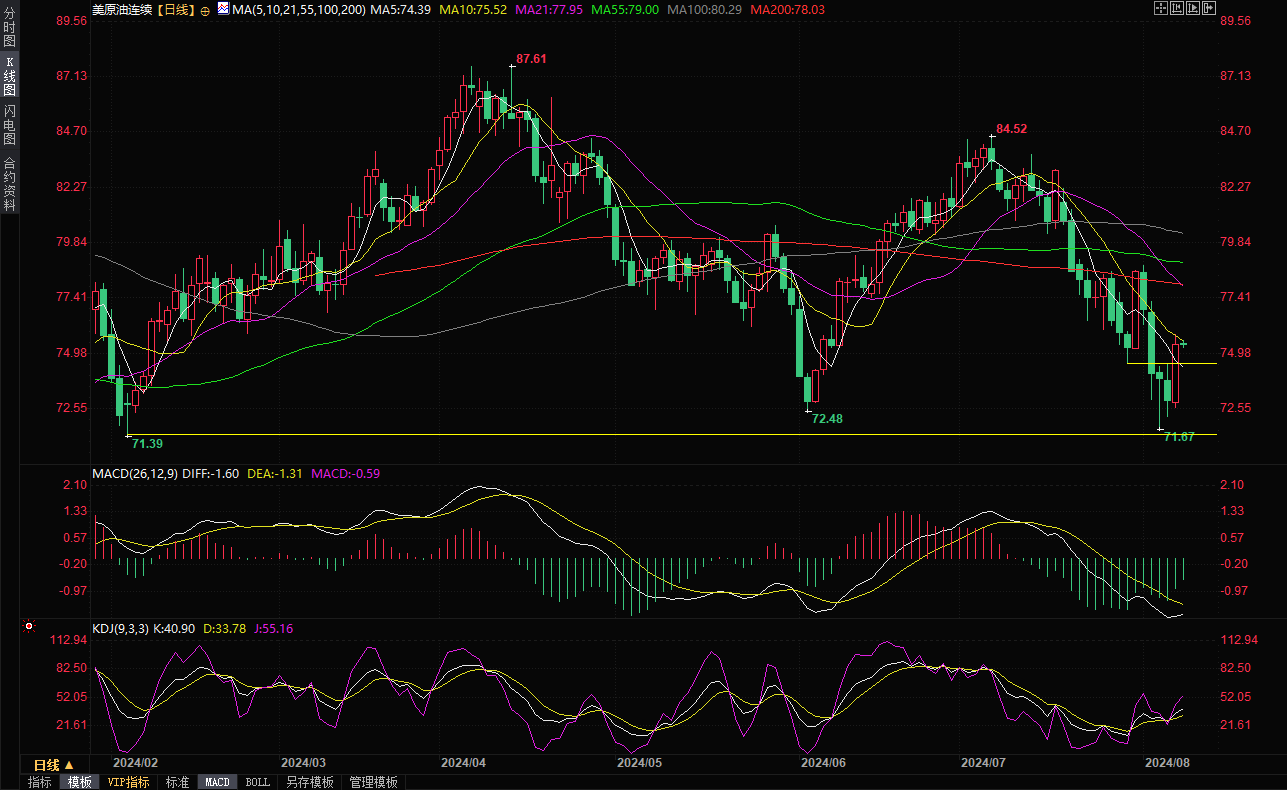Open 合约资料 in the left sidebar
Image resolution: width=1287 pixels, height=790 pixels.
pos(9,184)
